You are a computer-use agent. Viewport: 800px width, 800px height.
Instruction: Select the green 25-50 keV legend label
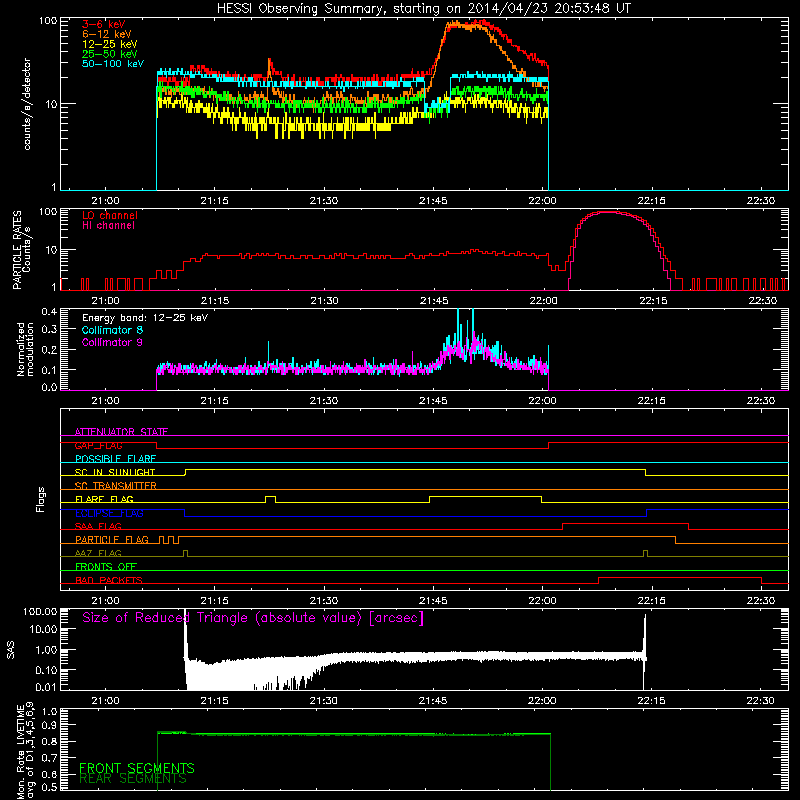(x=110, y=54)
